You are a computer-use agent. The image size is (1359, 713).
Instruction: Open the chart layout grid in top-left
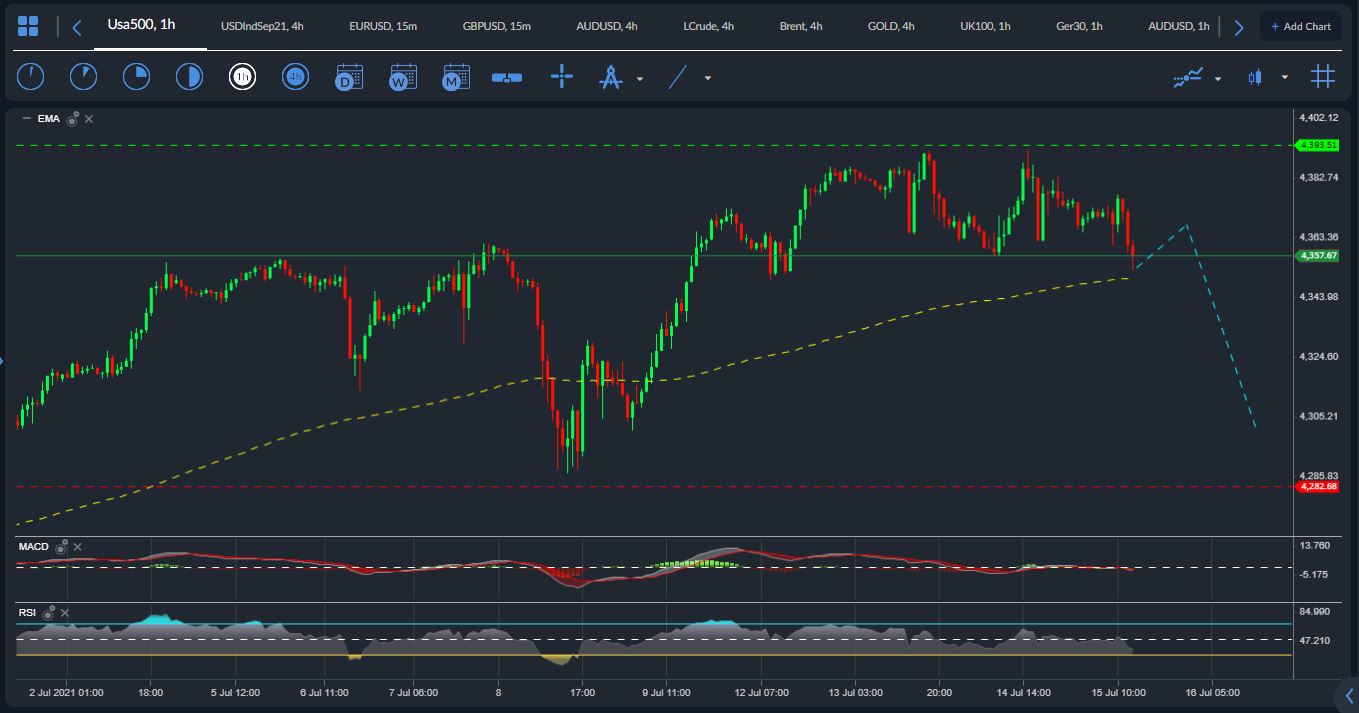(x=28, y=27)
